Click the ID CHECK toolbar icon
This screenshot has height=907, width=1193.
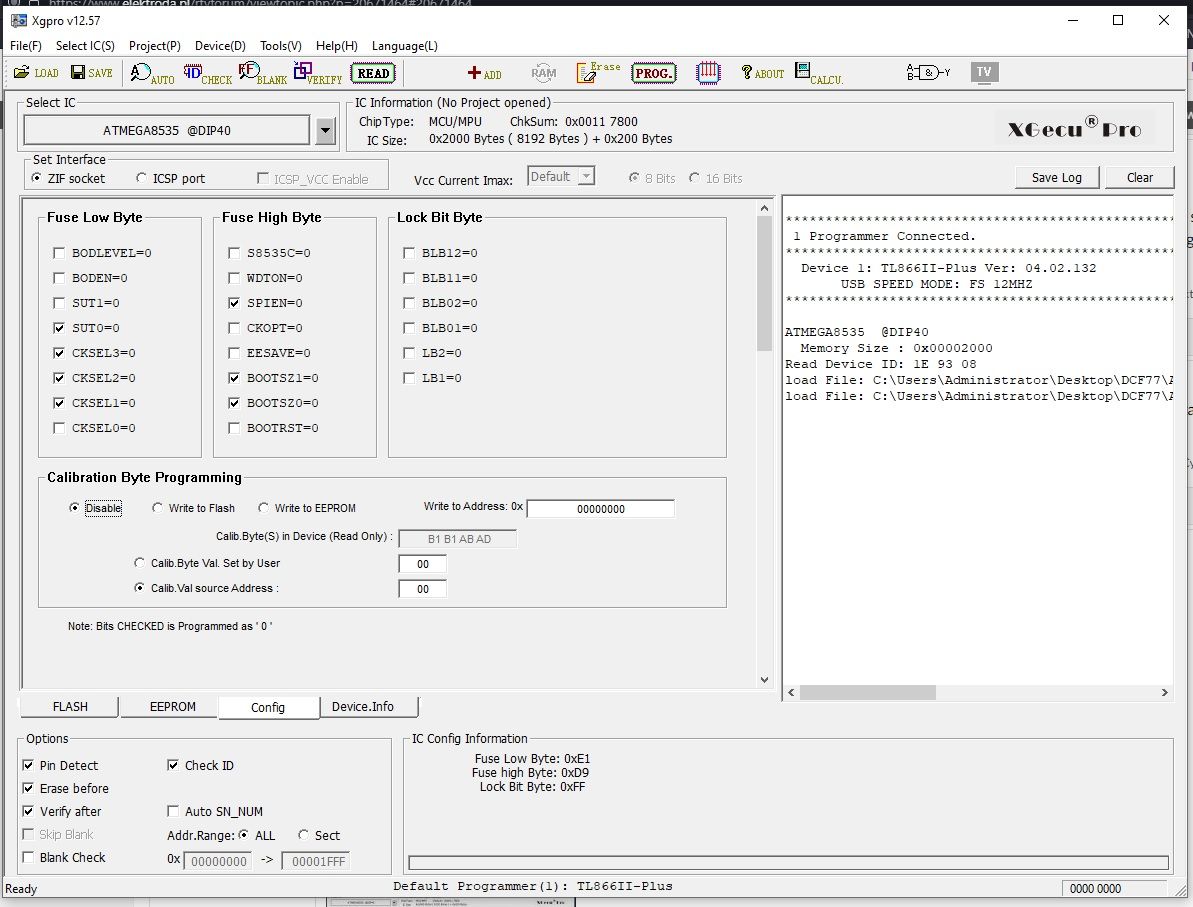[207, 74]
